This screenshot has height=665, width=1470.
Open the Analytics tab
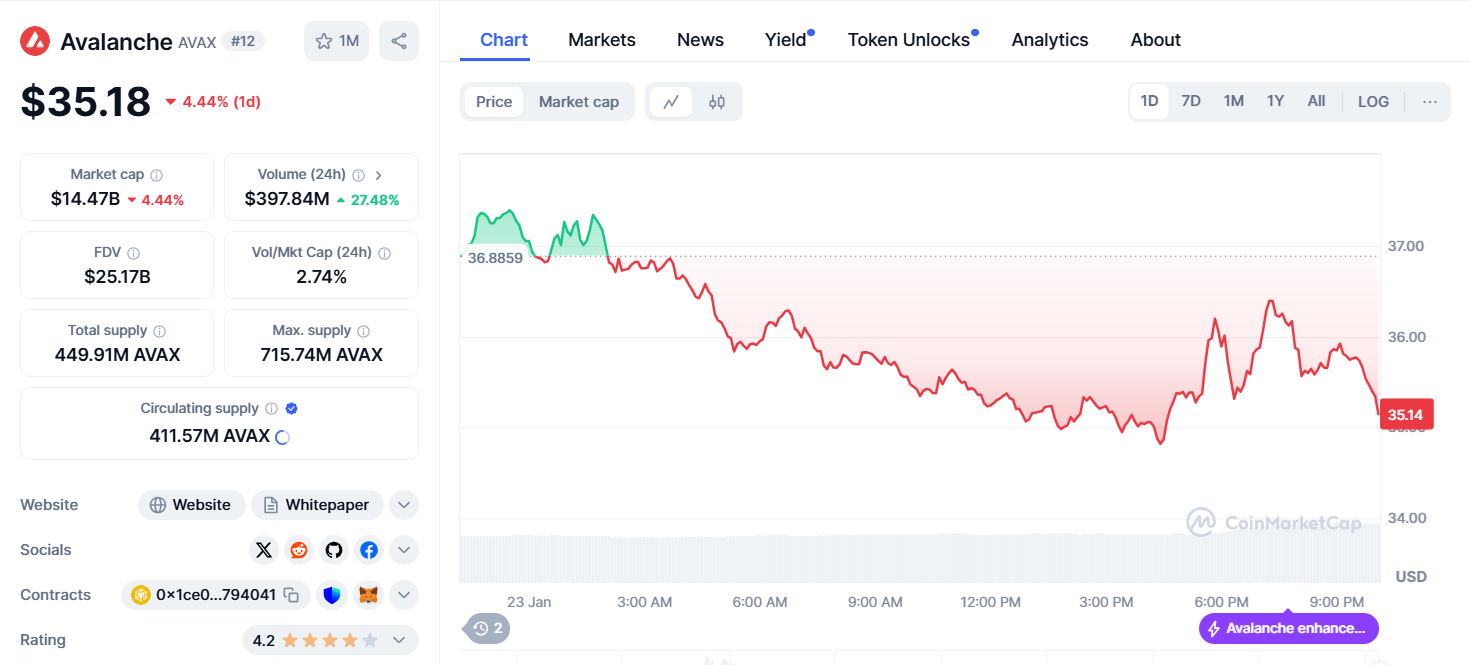click(1050, 40)
